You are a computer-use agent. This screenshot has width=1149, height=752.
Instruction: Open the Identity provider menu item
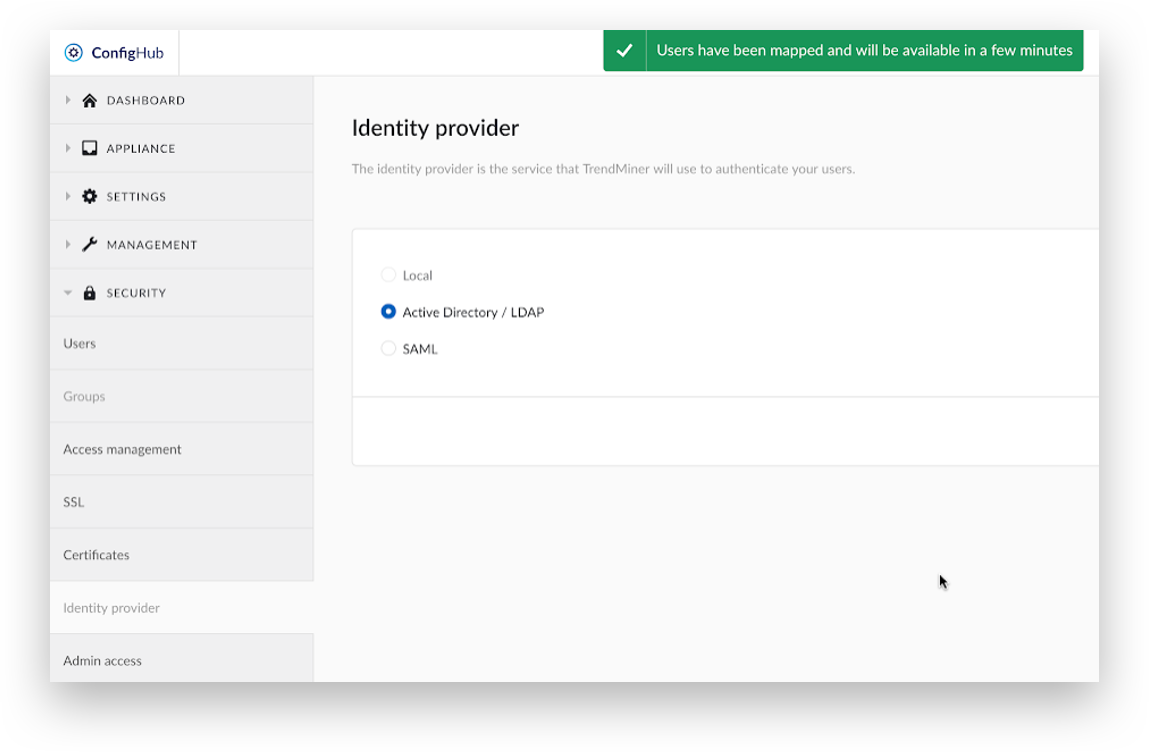182,607
